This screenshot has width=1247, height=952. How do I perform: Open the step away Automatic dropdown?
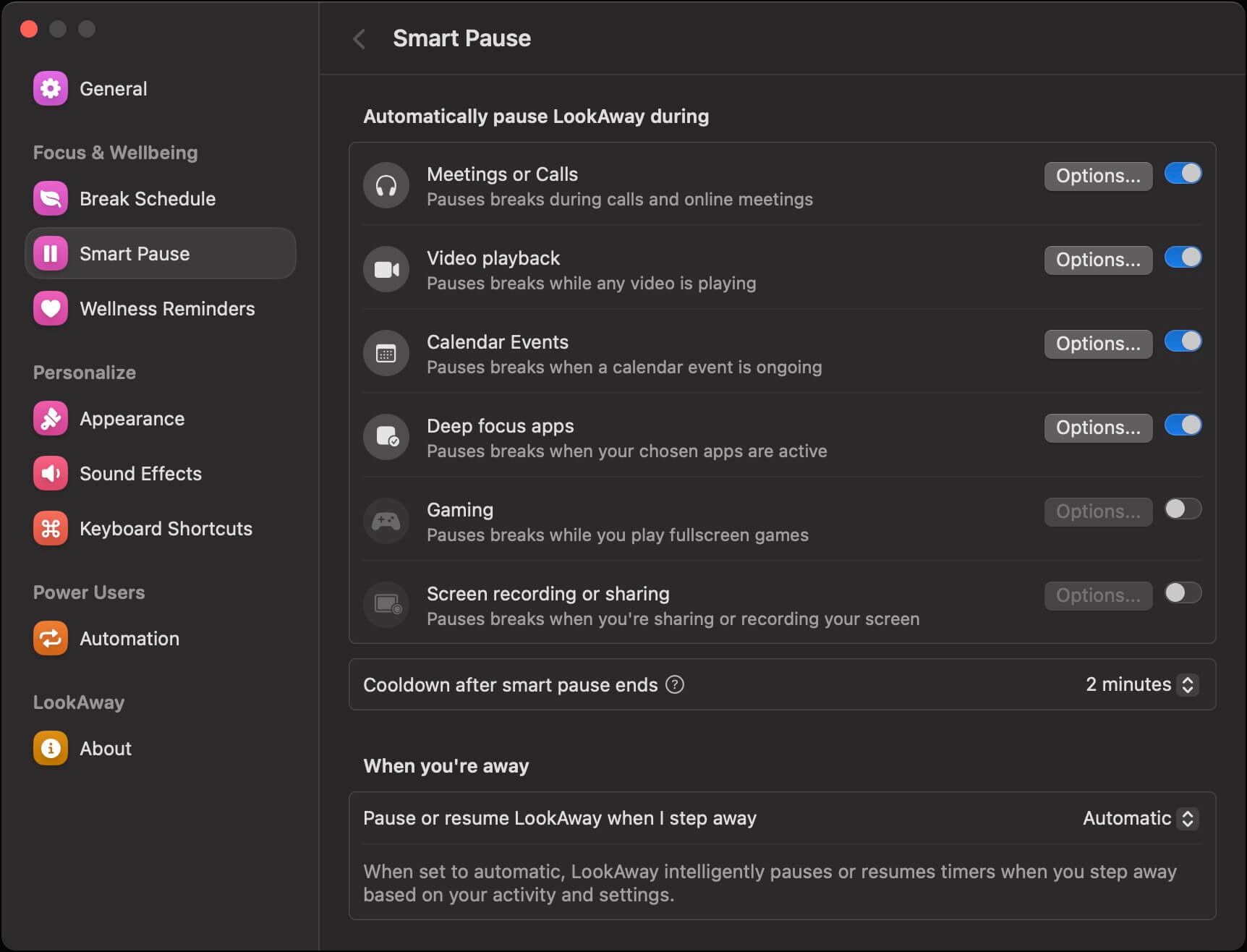[x=1140, y=818]
